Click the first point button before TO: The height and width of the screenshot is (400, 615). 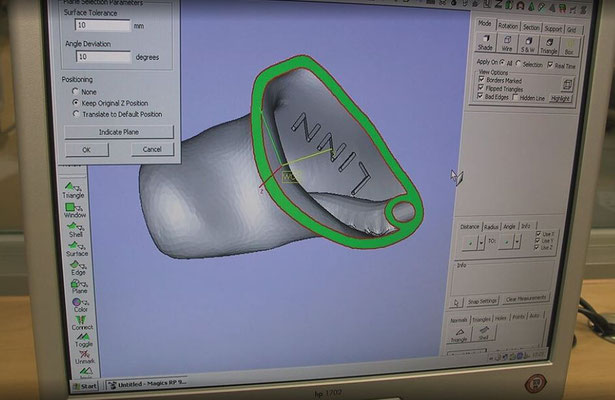point(470,243)
